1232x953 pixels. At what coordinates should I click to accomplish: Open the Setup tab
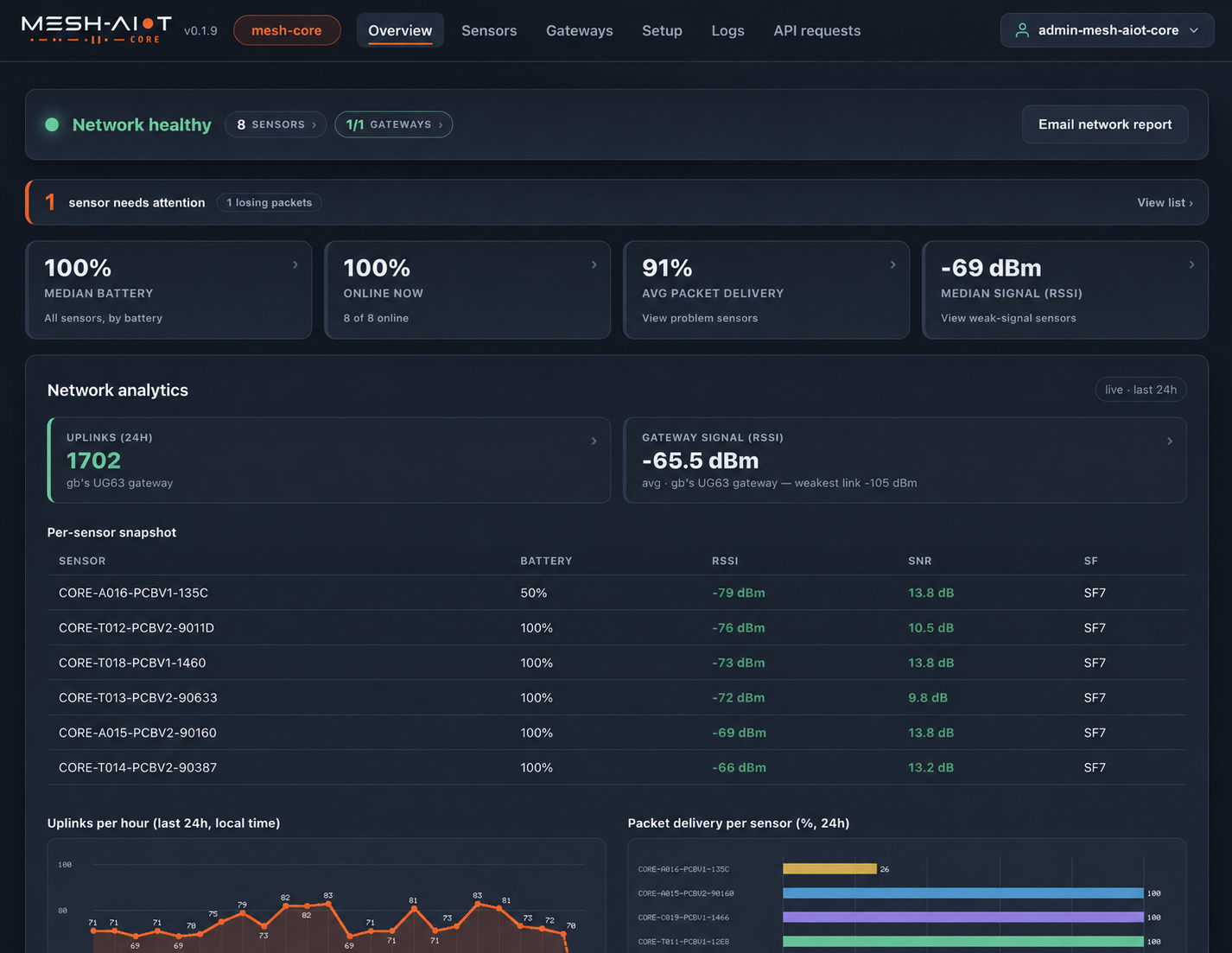[662, 30]
